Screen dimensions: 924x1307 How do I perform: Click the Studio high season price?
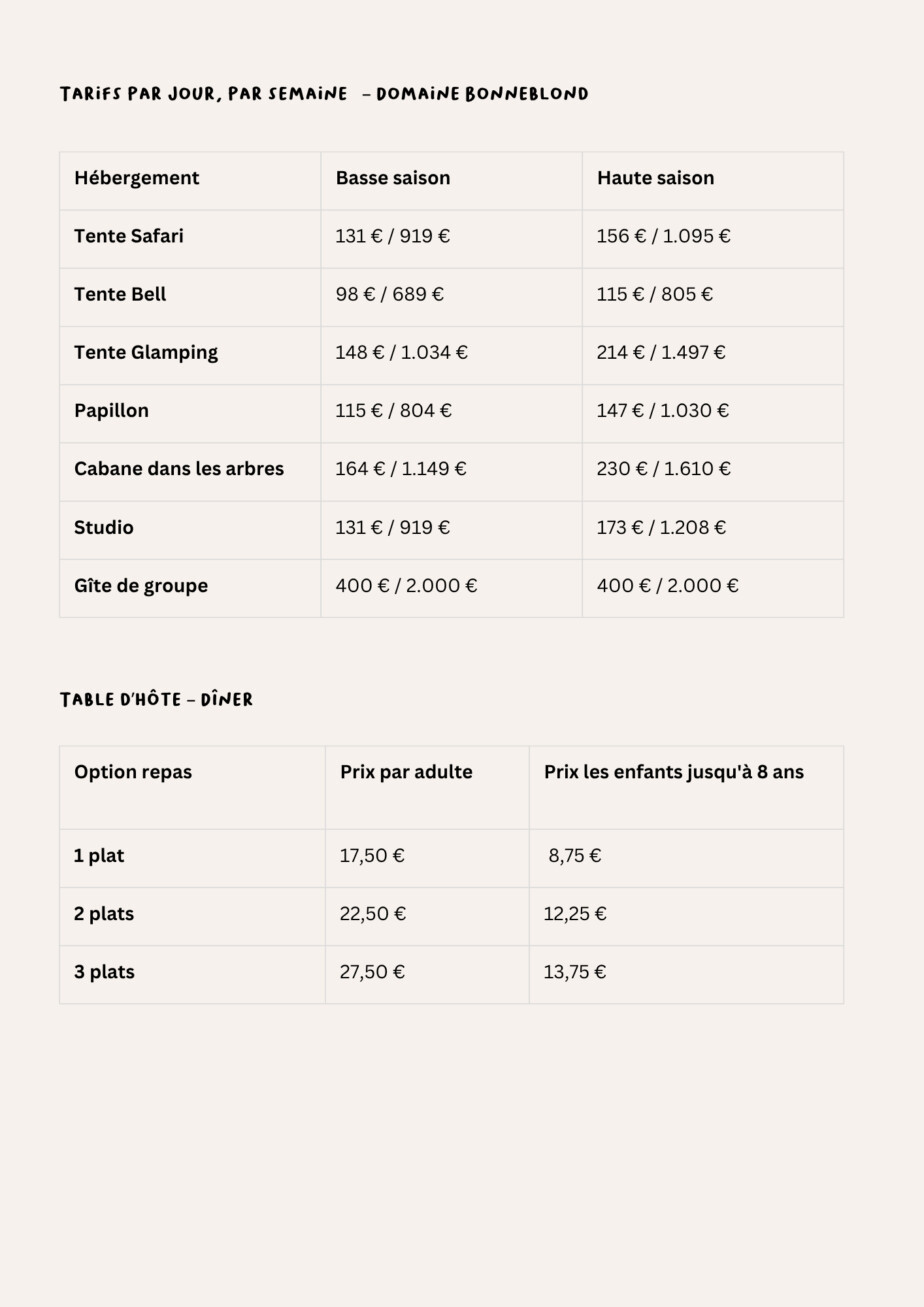point(661,527)
